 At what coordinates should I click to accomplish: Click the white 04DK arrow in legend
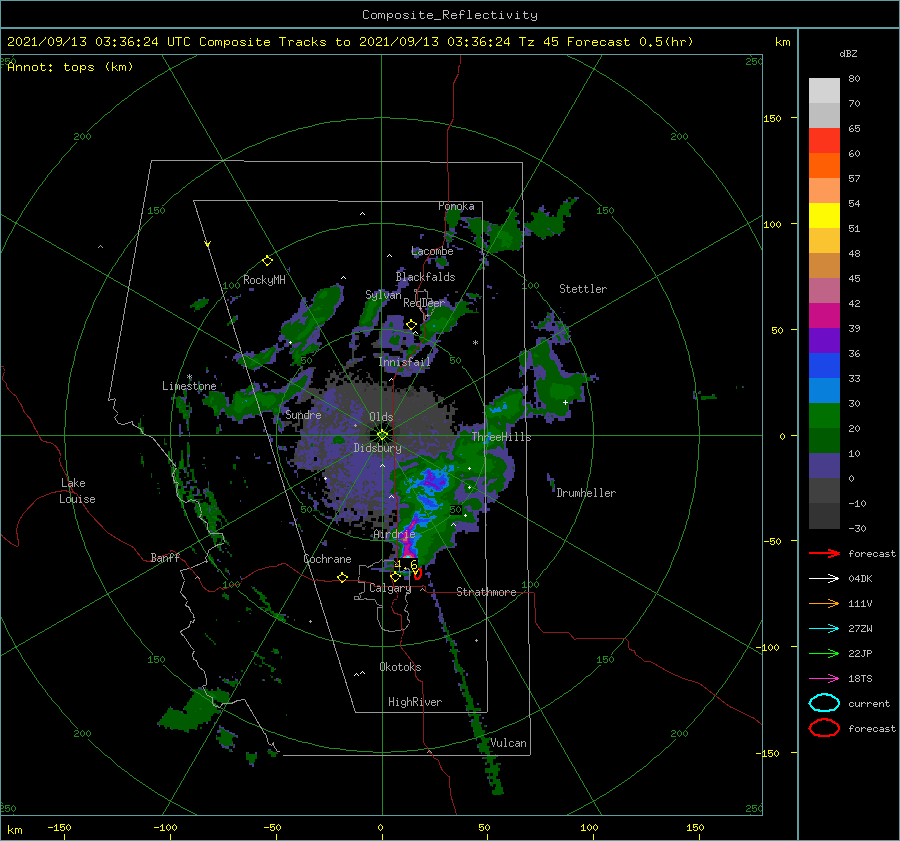824,579
